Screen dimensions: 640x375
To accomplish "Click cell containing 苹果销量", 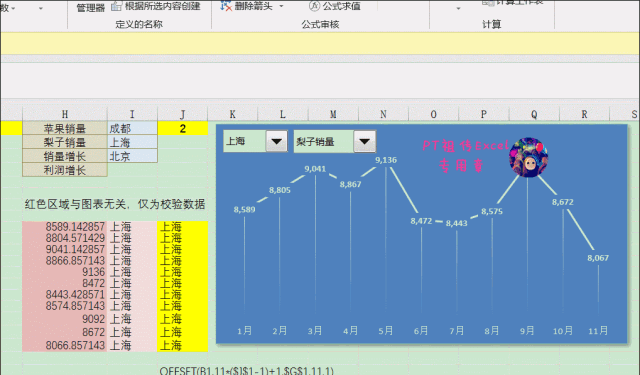I will tap(65, 128).
